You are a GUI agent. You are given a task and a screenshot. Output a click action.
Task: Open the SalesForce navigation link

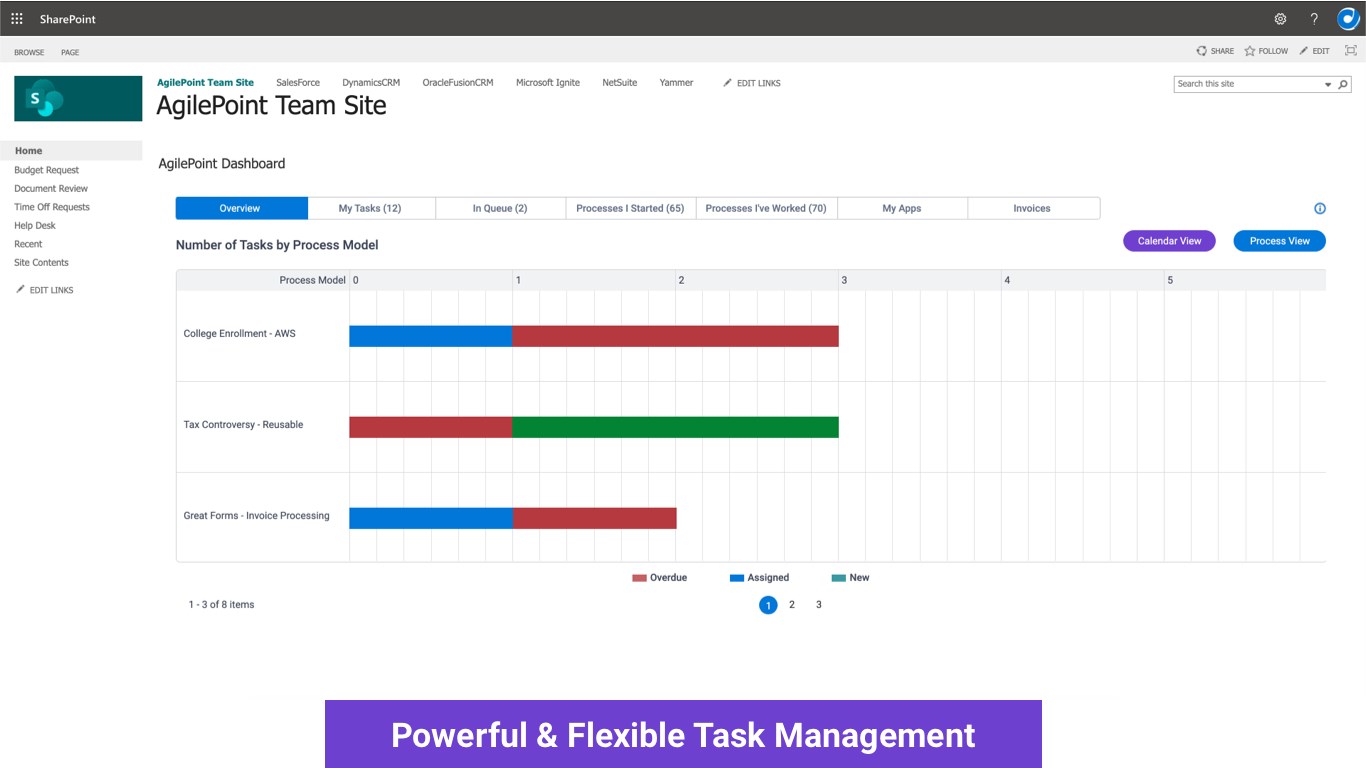click(x=298, y=83)
